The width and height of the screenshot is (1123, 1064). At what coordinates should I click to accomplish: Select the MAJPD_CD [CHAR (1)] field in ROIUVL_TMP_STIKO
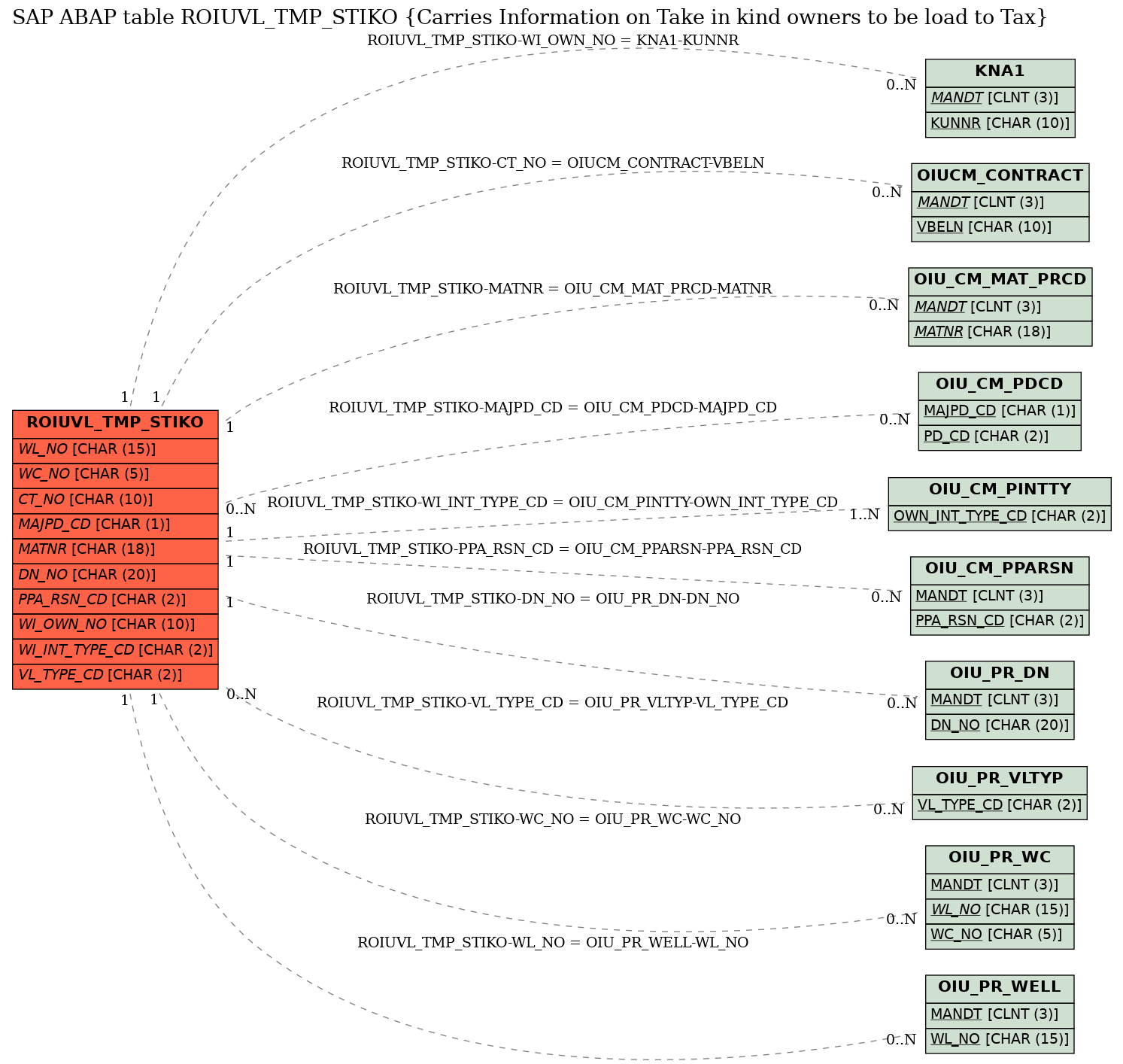click(115, 524)
